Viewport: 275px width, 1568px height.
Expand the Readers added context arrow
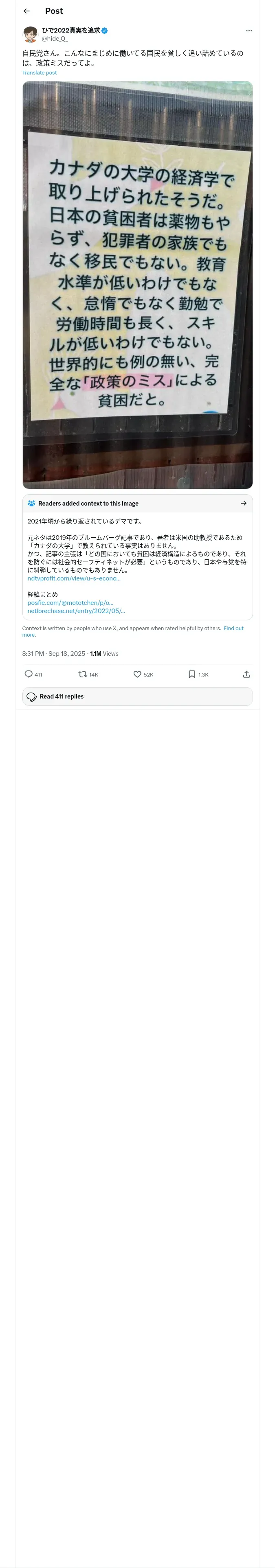(x=243, y=504)
